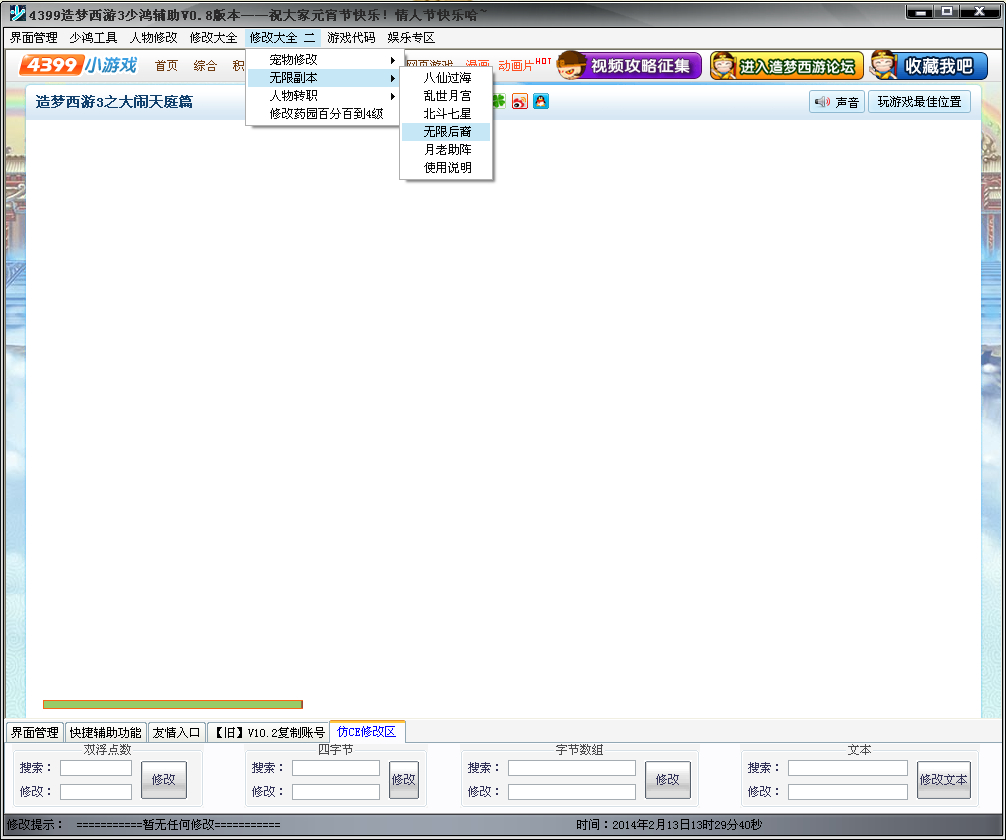Select 北斗七星 submenu entry
This screenshot has height=840, width=1006.
pos(447,114)
